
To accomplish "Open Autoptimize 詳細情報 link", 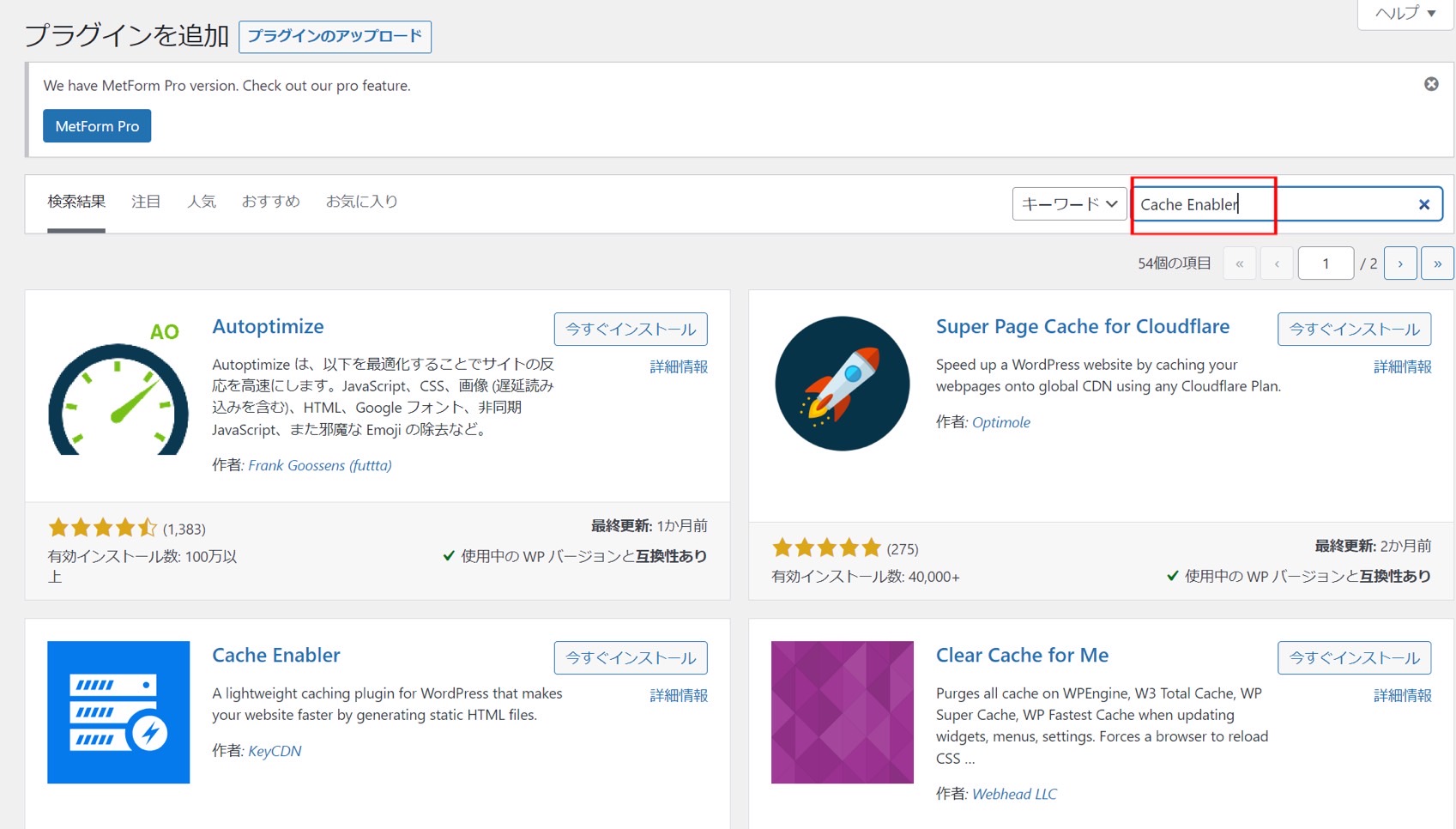I will [679, 367].
